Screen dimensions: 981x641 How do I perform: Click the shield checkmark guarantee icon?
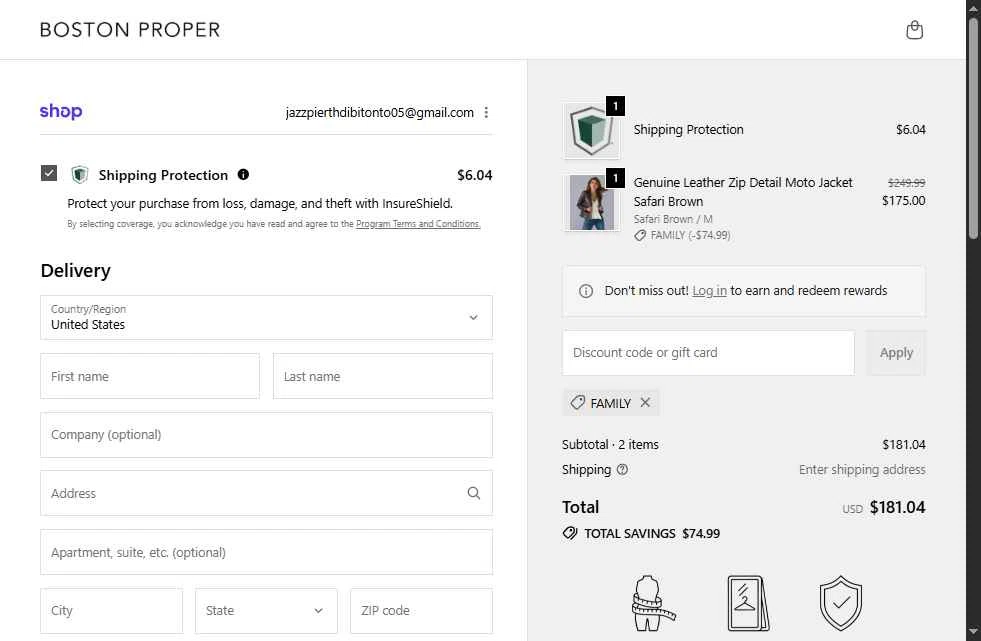[x=840, y=603]
